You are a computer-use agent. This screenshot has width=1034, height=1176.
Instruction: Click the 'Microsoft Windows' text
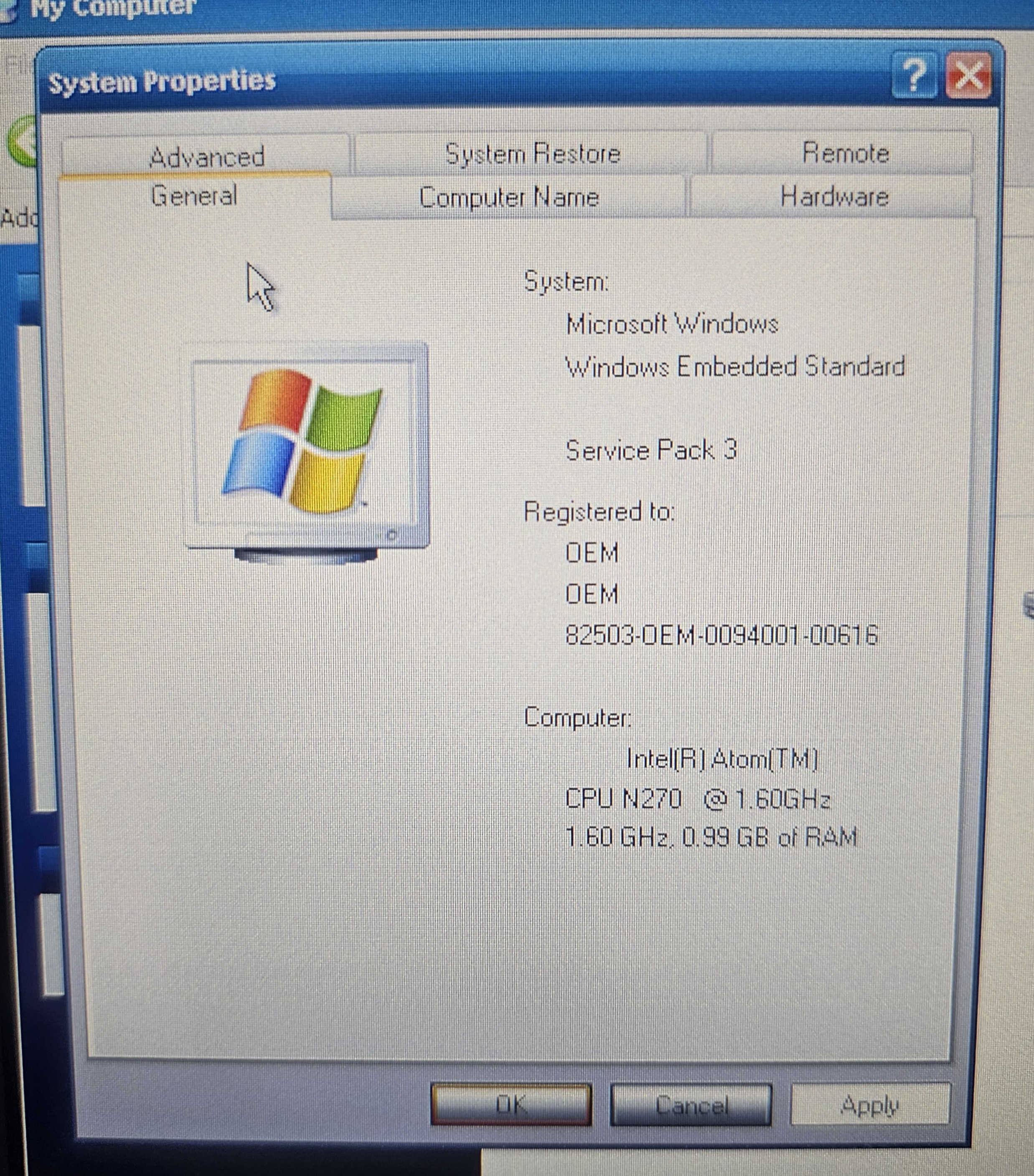tap(672, 324)
